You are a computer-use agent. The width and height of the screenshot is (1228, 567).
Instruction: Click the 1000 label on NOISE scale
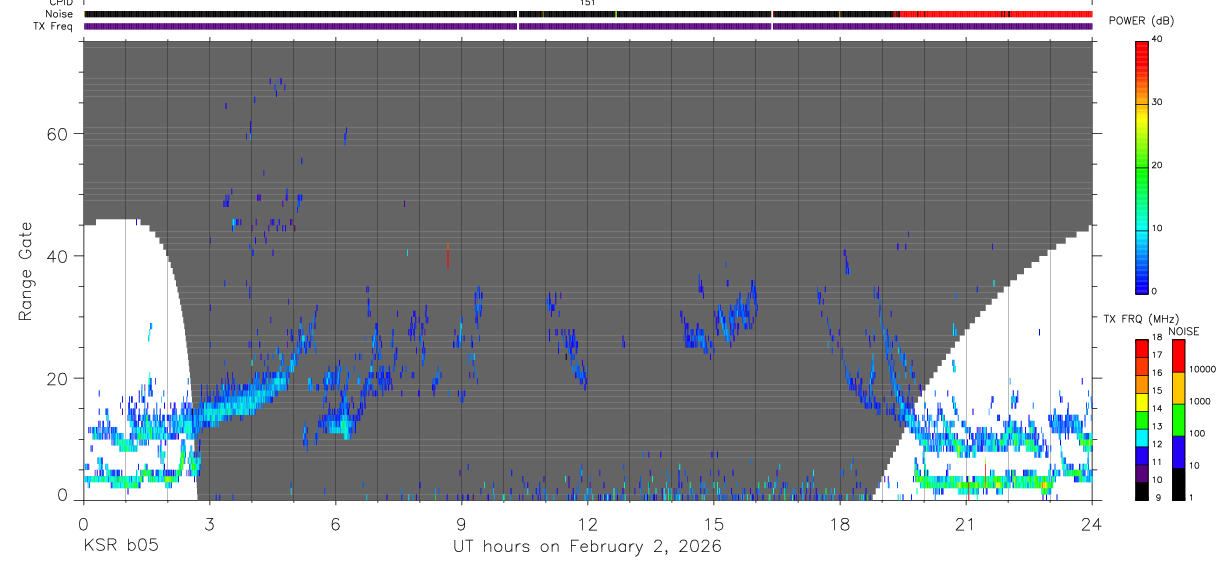[1198, 401]
